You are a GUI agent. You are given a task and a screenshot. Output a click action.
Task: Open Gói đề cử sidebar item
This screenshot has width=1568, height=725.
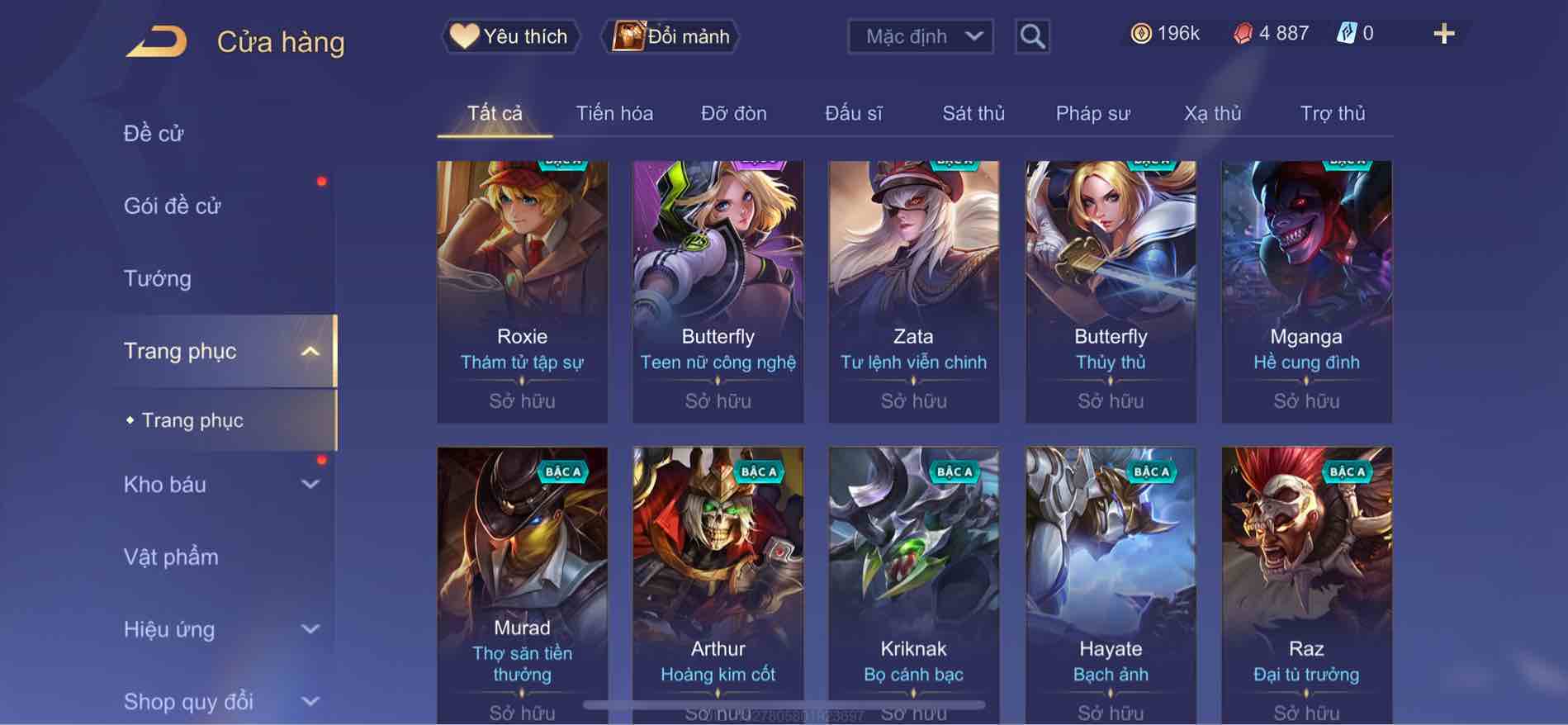tap(173, 206)
